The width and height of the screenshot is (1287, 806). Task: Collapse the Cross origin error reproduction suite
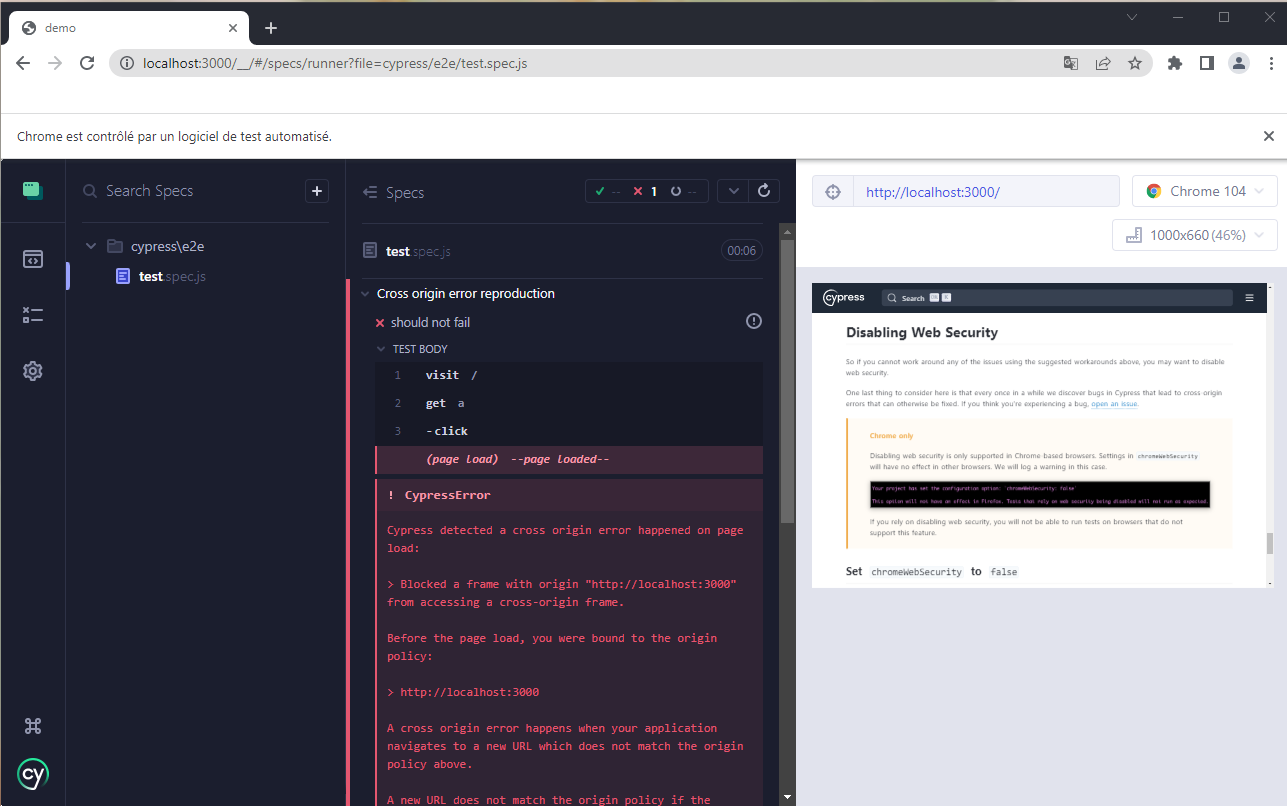tap(364, 293)
